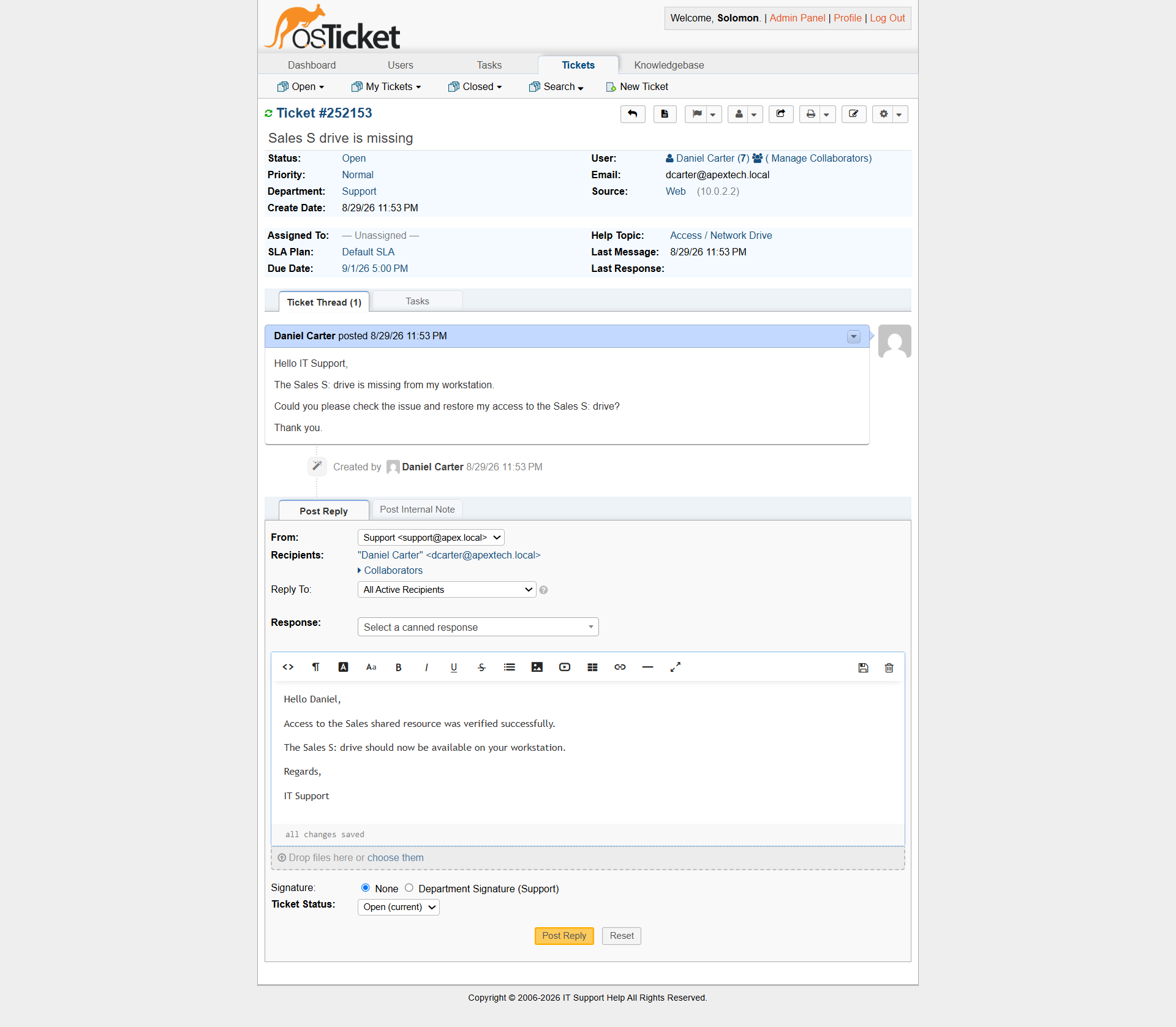Apply strikethrough formatting in editor
This screenshot has width=1176, height=1027.
point(481,667)
